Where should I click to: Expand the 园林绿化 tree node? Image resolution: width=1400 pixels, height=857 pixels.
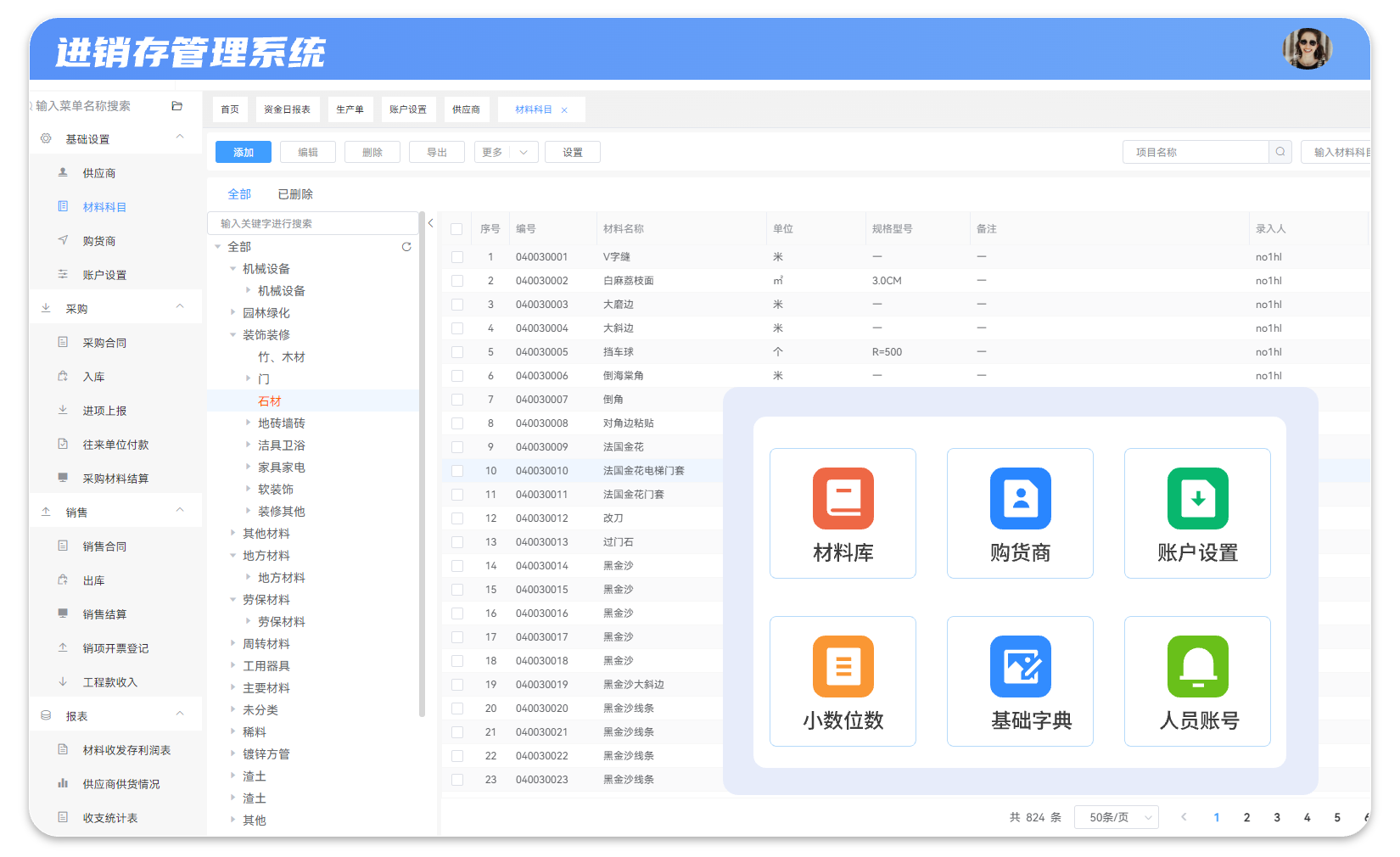pos(232,312)
